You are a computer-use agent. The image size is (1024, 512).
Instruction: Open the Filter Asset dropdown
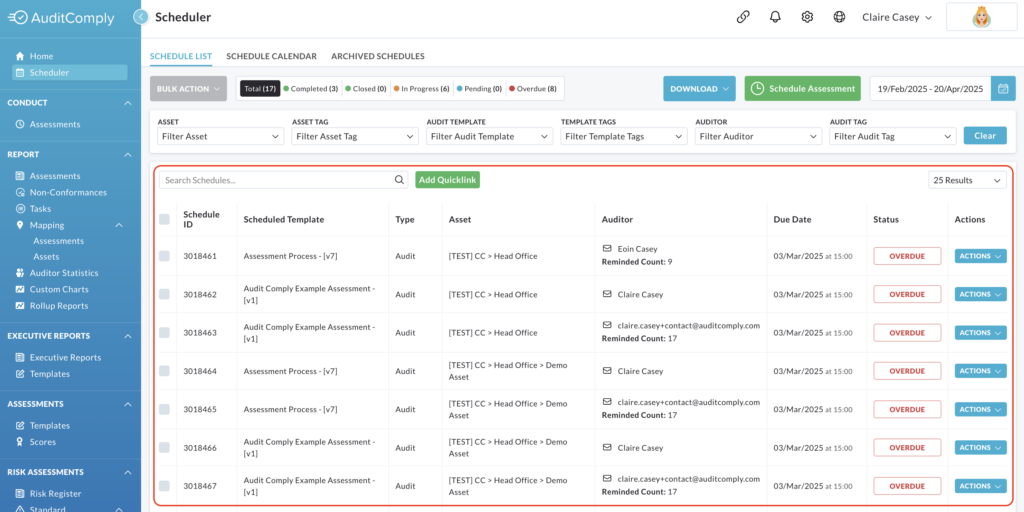pos(221,136)
